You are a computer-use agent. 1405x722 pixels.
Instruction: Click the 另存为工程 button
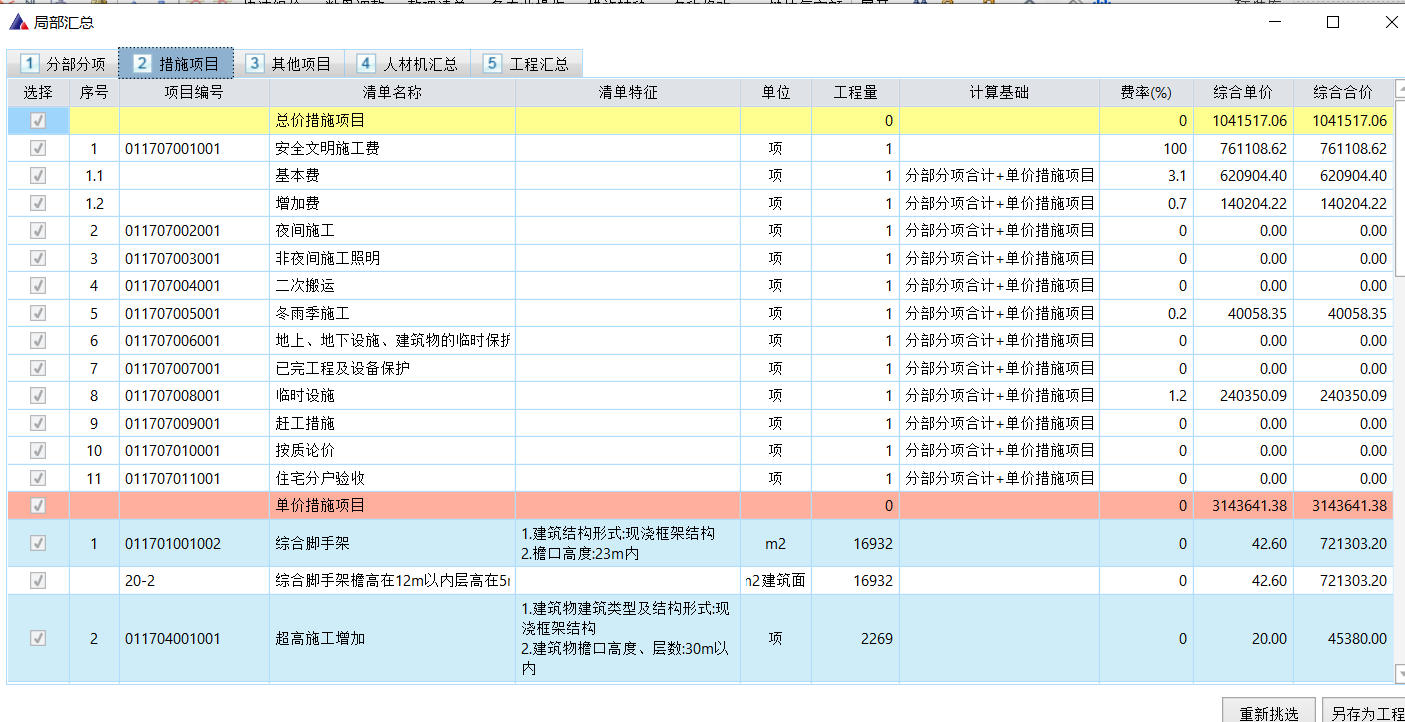tap(1364, 711)
